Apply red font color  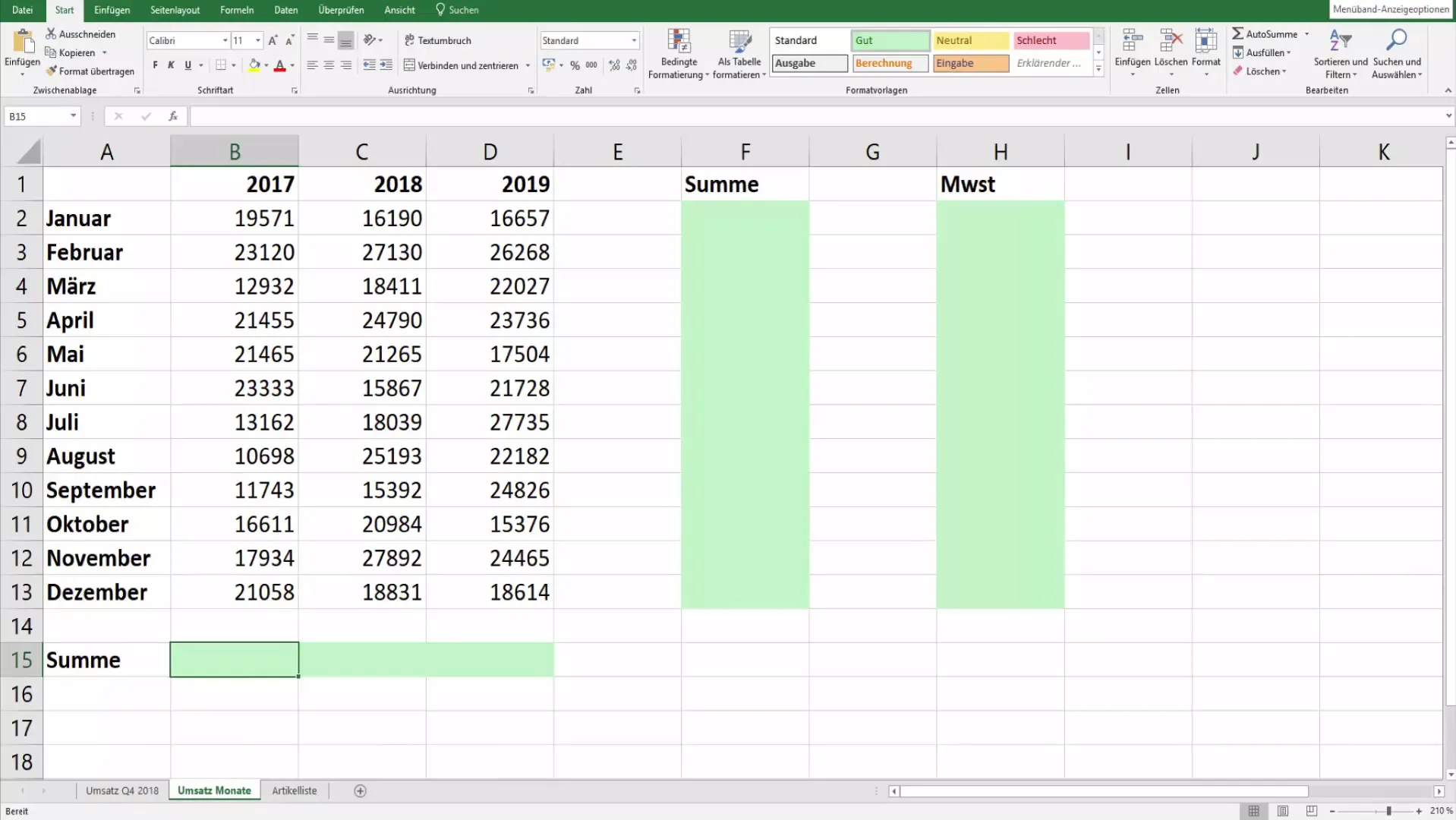pyautogui.click(x=279, y=65)
